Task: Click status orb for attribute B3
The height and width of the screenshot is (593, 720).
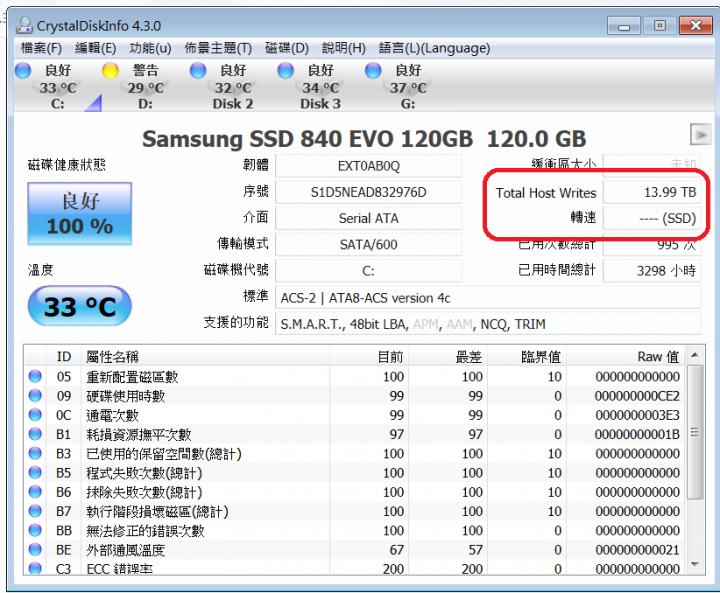Action: (x=35, y=453)
